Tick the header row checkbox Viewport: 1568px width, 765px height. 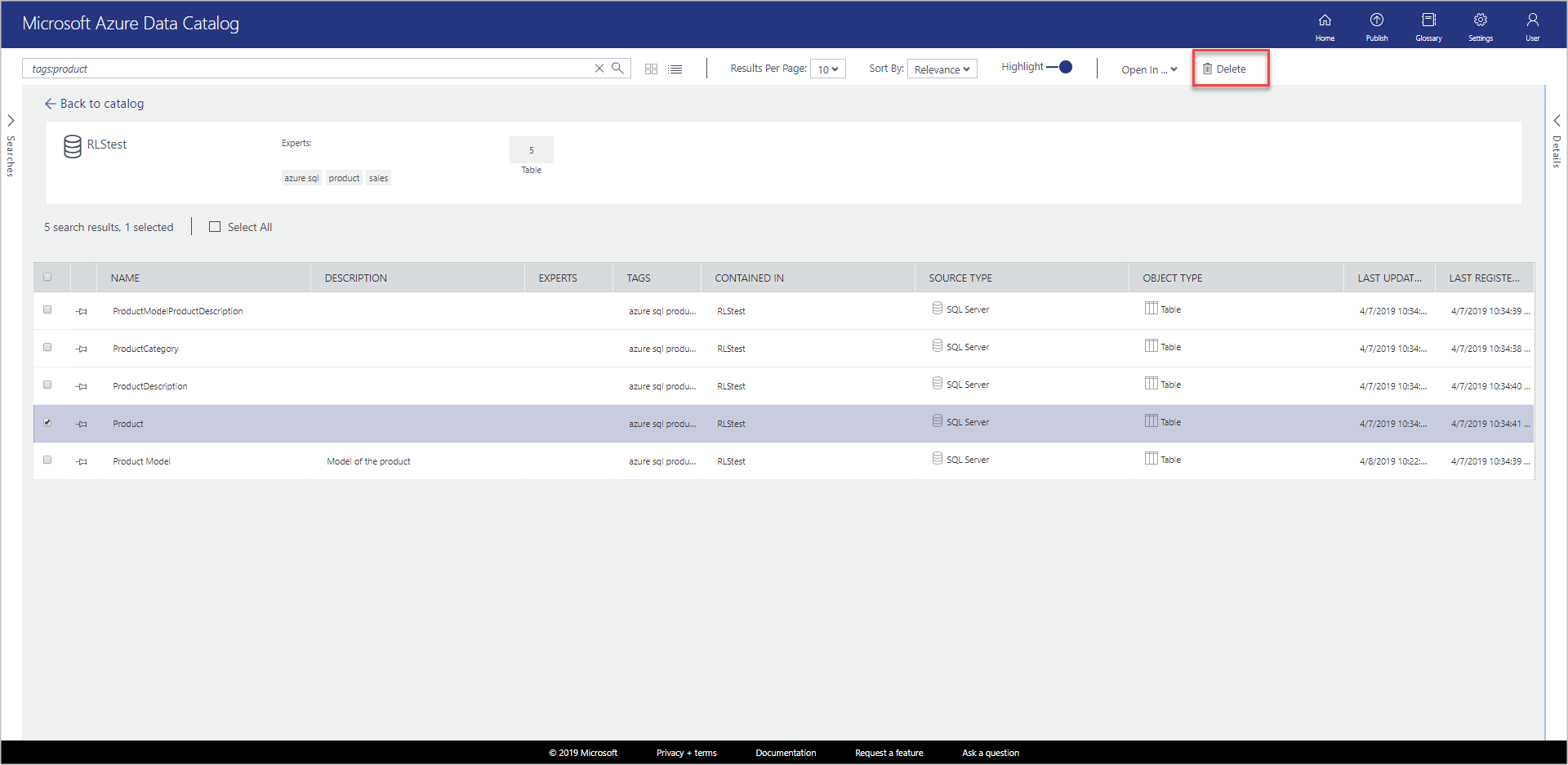(47, 277)
